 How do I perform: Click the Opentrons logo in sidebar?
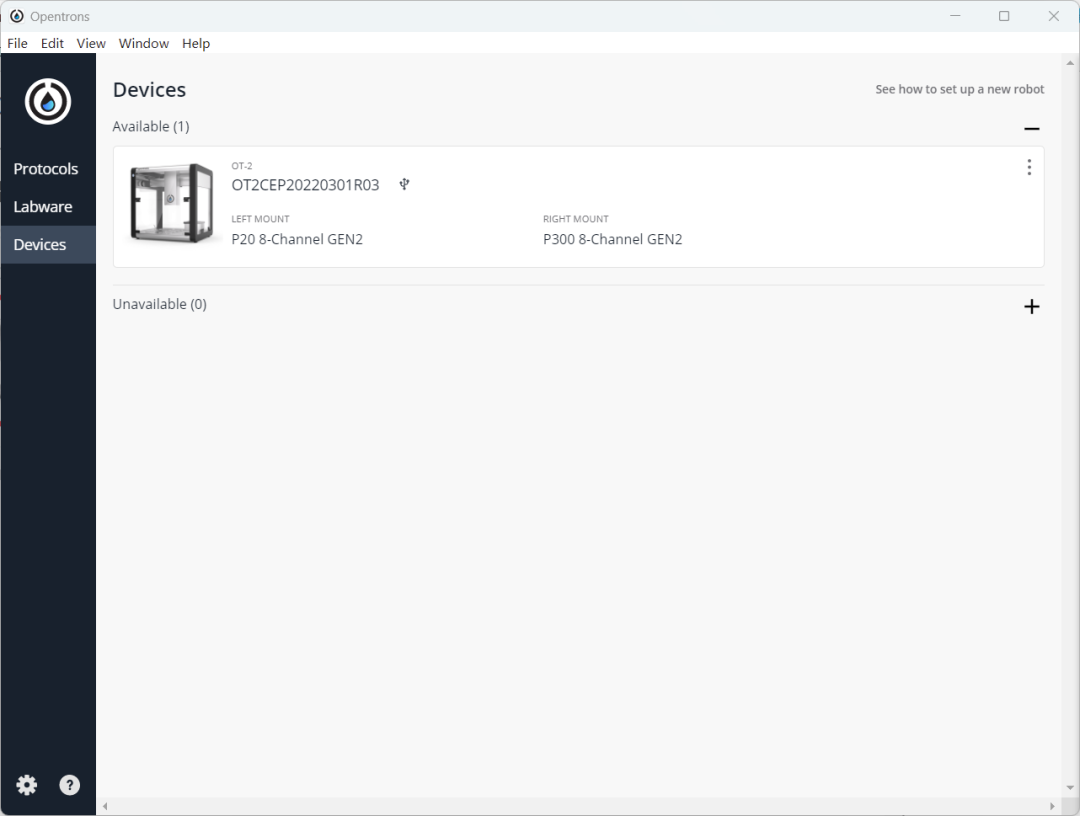tap(48, 102)
